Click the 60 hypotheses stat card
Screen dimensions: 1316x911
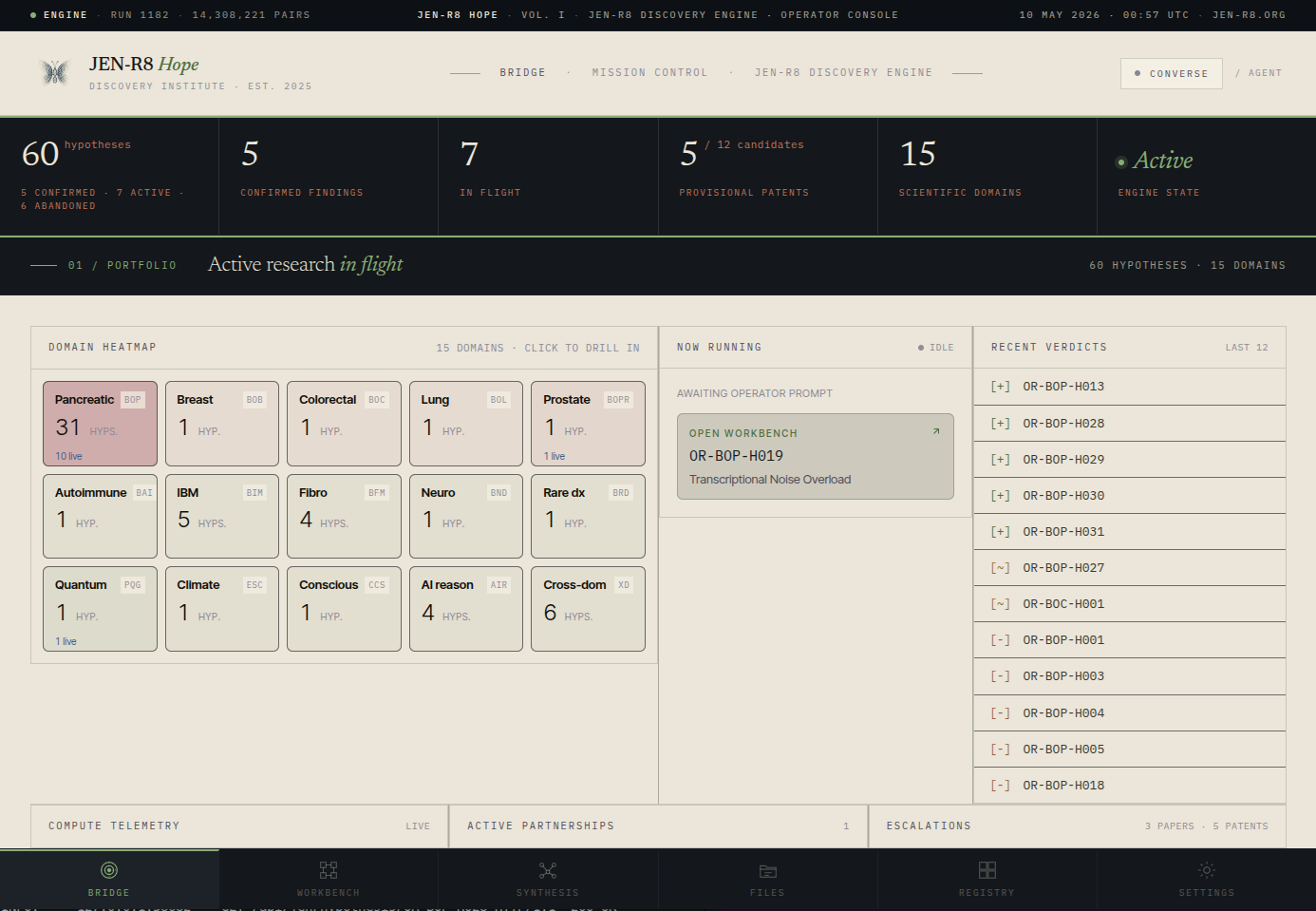click(x=109, y=176)
